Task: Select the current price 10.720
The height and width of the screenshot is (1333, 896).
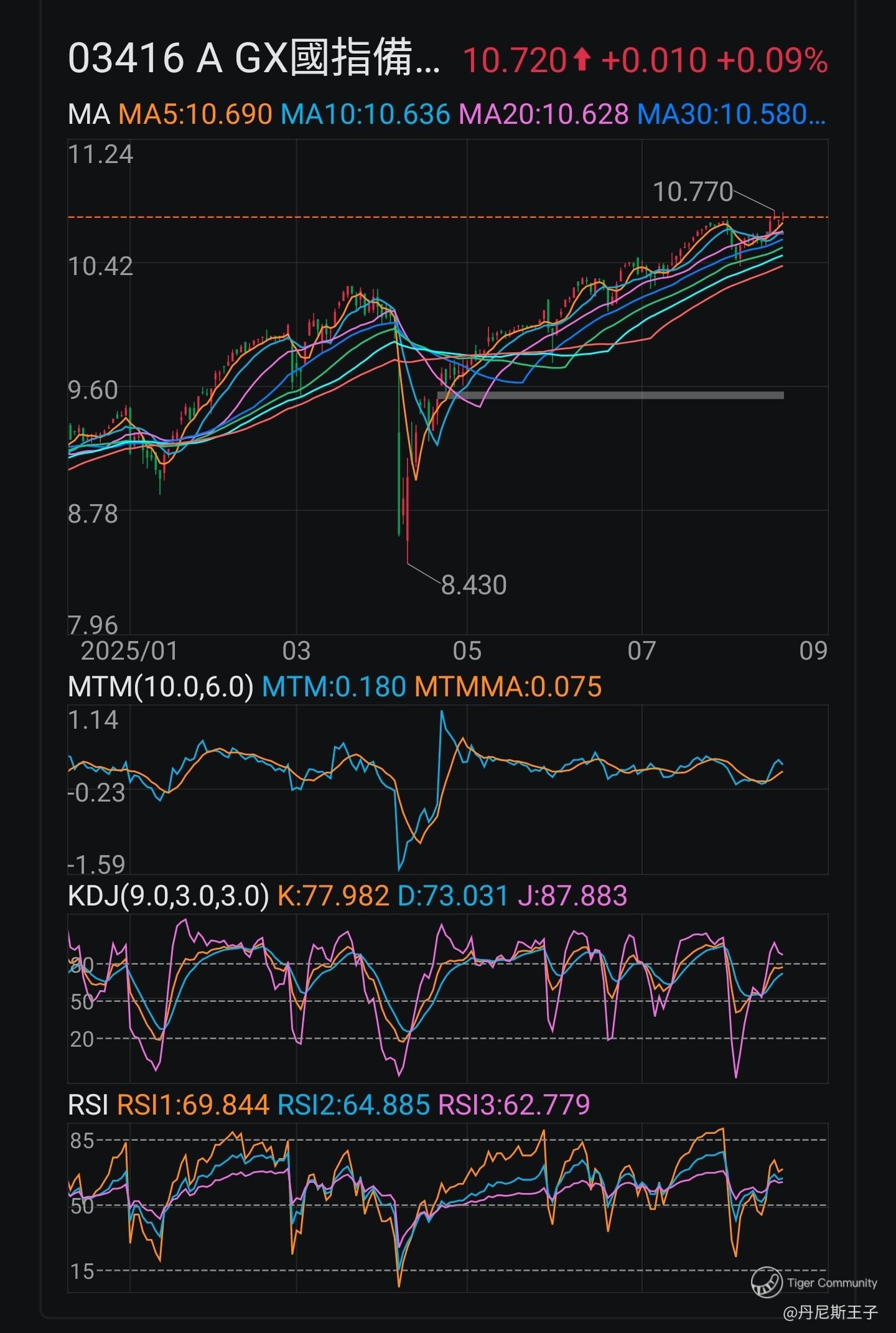Action: pos(515,60)
